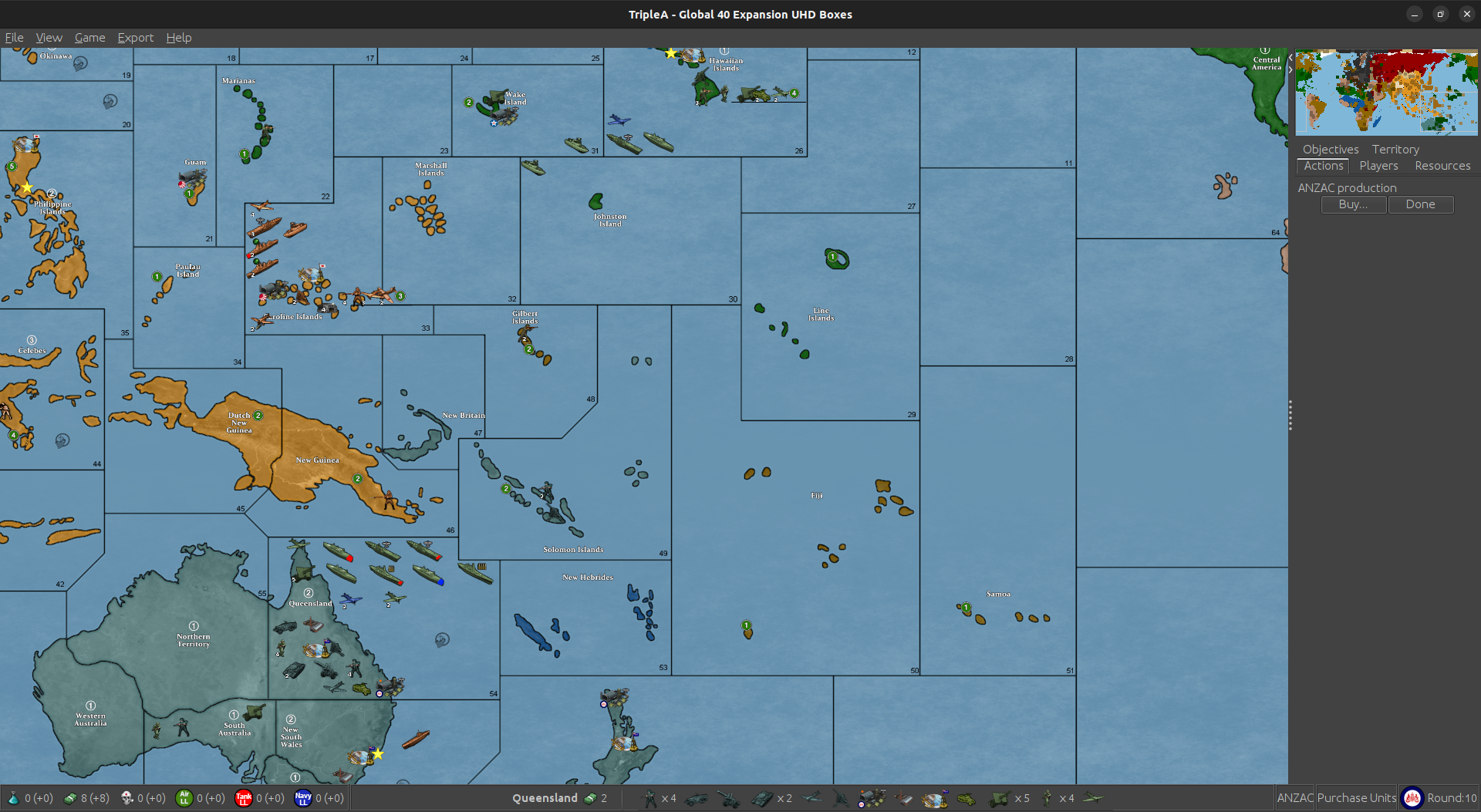Select the Queensland airbase on the coast

[390, 686]
